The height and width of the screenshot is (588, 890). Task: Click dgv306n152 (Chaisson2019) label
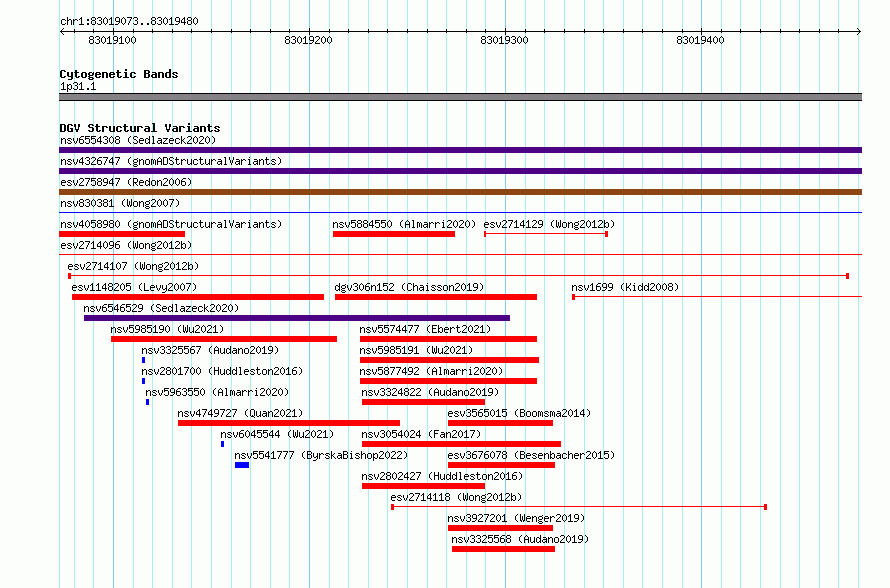point(409,287)
